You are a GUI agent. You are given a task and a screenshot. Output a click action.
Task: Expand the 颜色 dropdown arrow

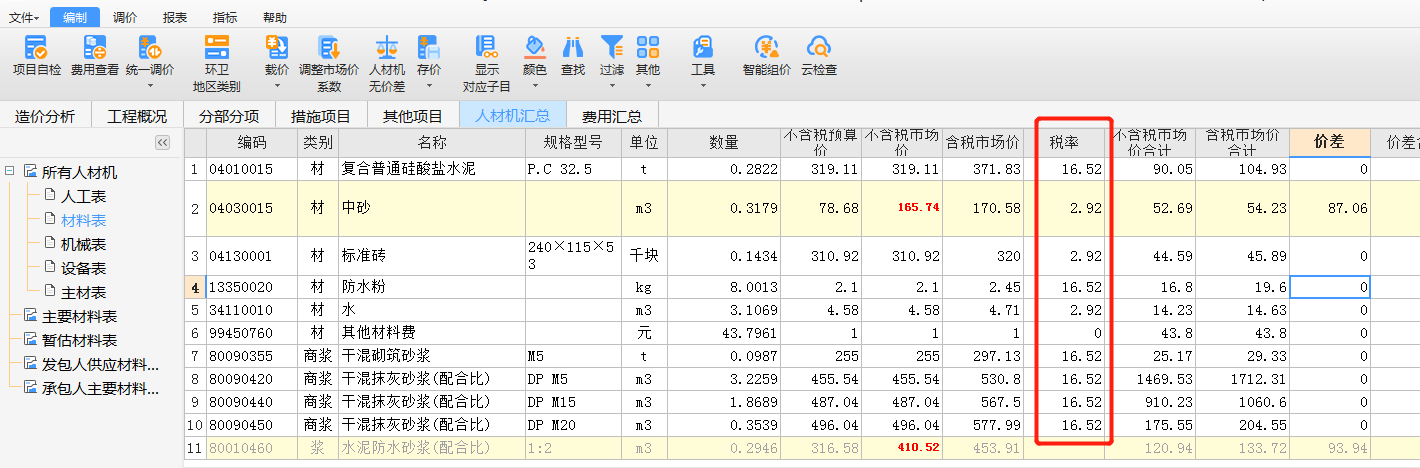[535, 86]
